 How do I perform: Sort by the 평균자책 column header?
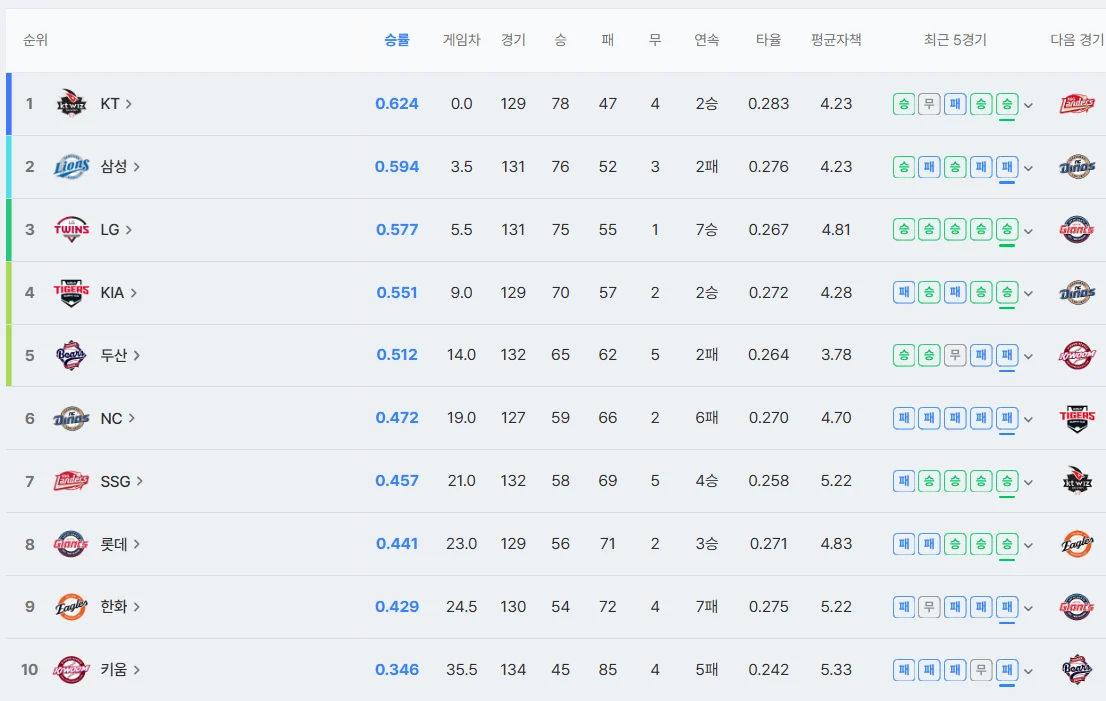point(836,40)
